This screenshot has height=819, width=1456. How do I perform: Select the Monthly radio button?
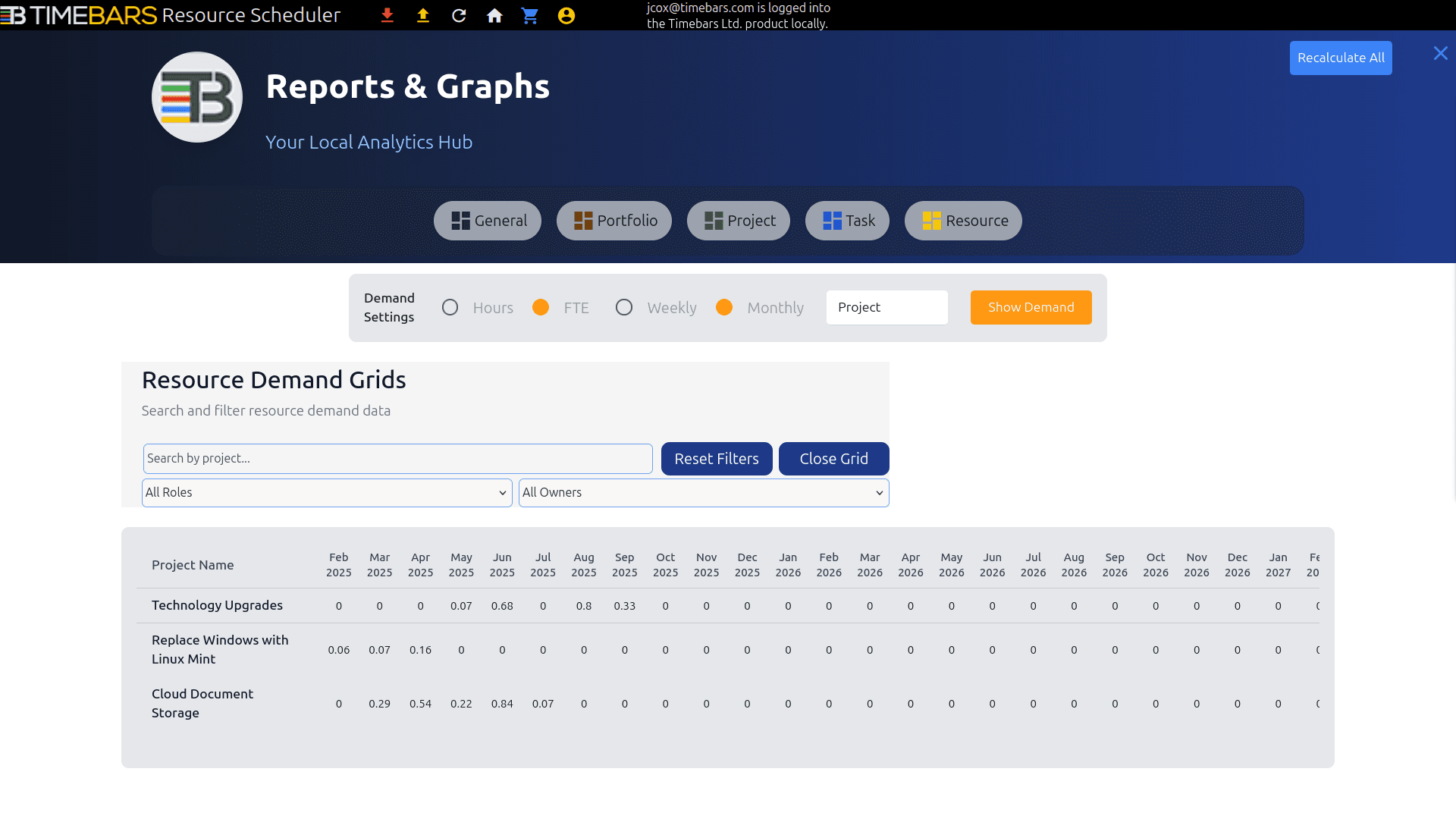click(x=724, y=307)
